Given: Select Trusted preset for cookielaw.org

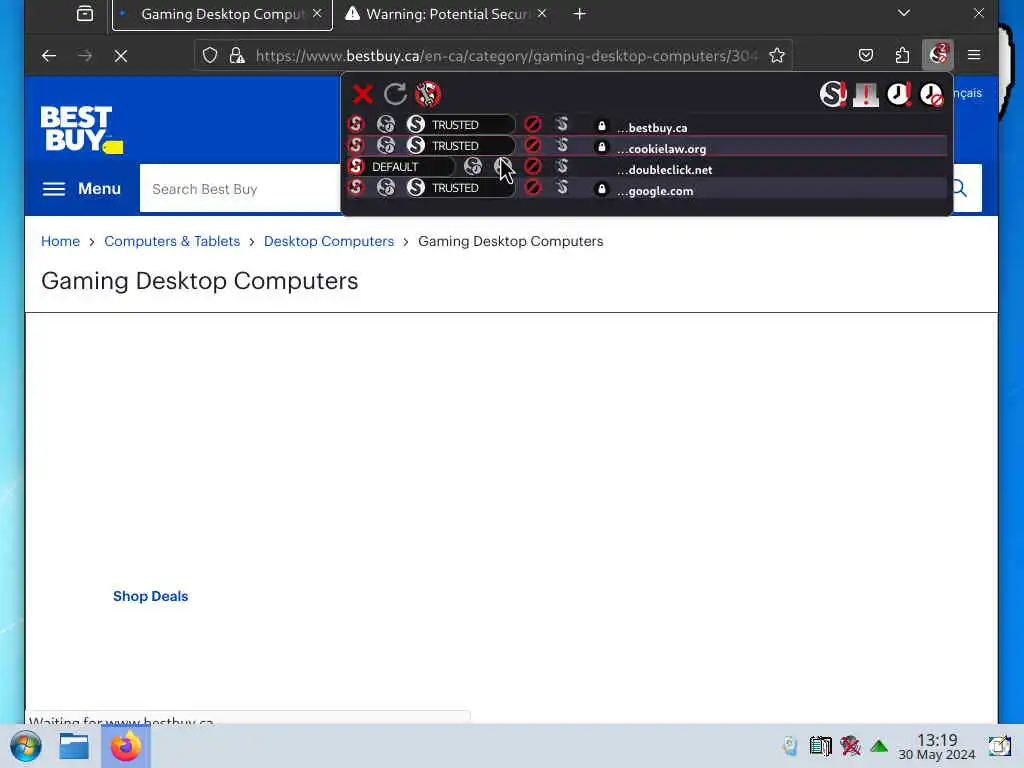Looking at the screenshot, I should [x=460, y=145].
